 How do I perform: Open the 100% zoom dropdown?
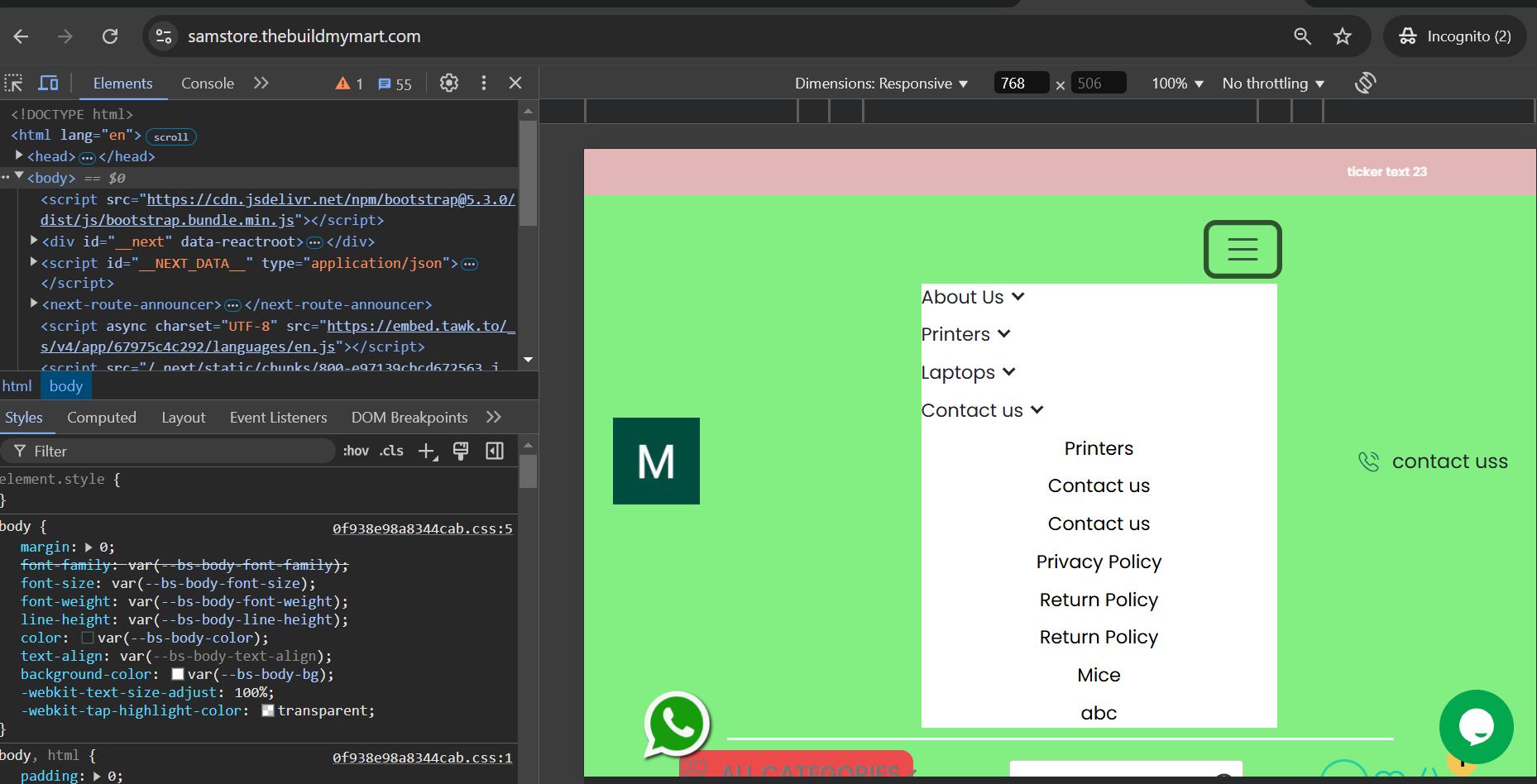point(1177,84)
